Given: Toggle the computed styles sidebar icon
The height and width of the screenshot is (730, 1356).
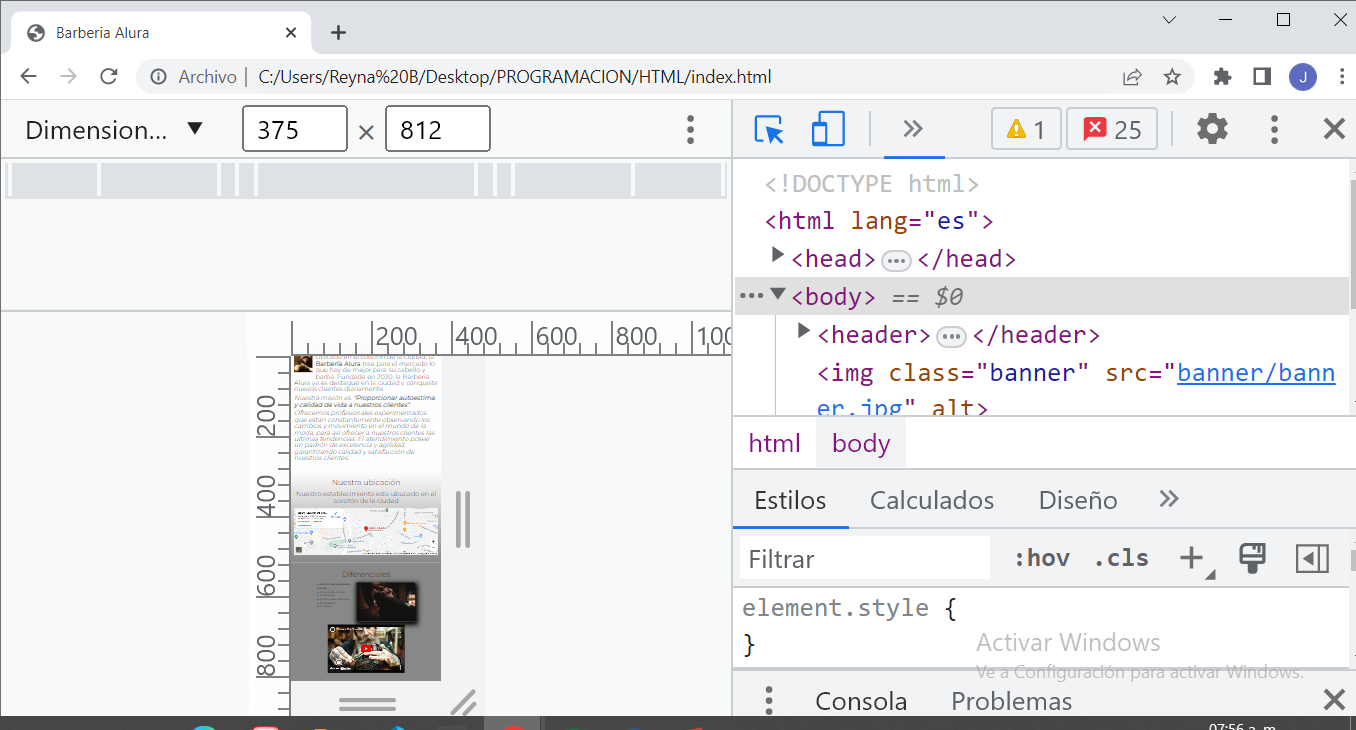Looking at the screenshot, I should 1312,558.
